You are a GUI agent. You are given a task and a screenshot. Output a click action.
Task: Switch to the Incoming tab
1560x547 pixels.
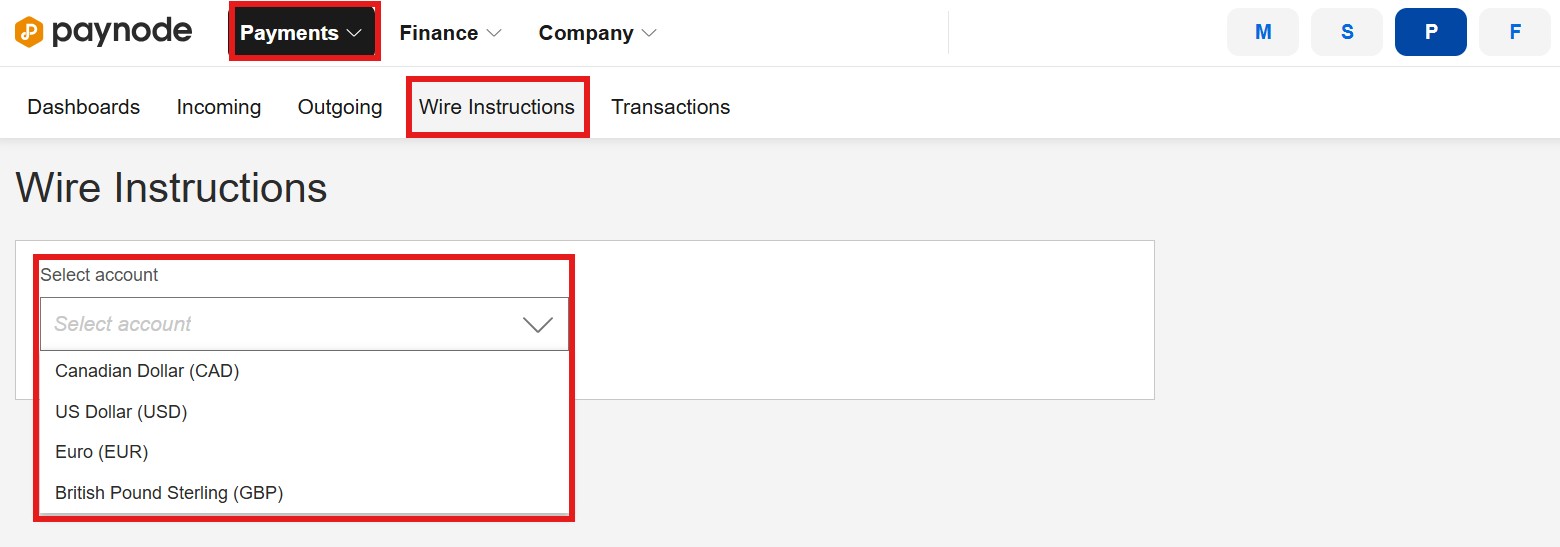pyautogui.click(x=219, y=107)
